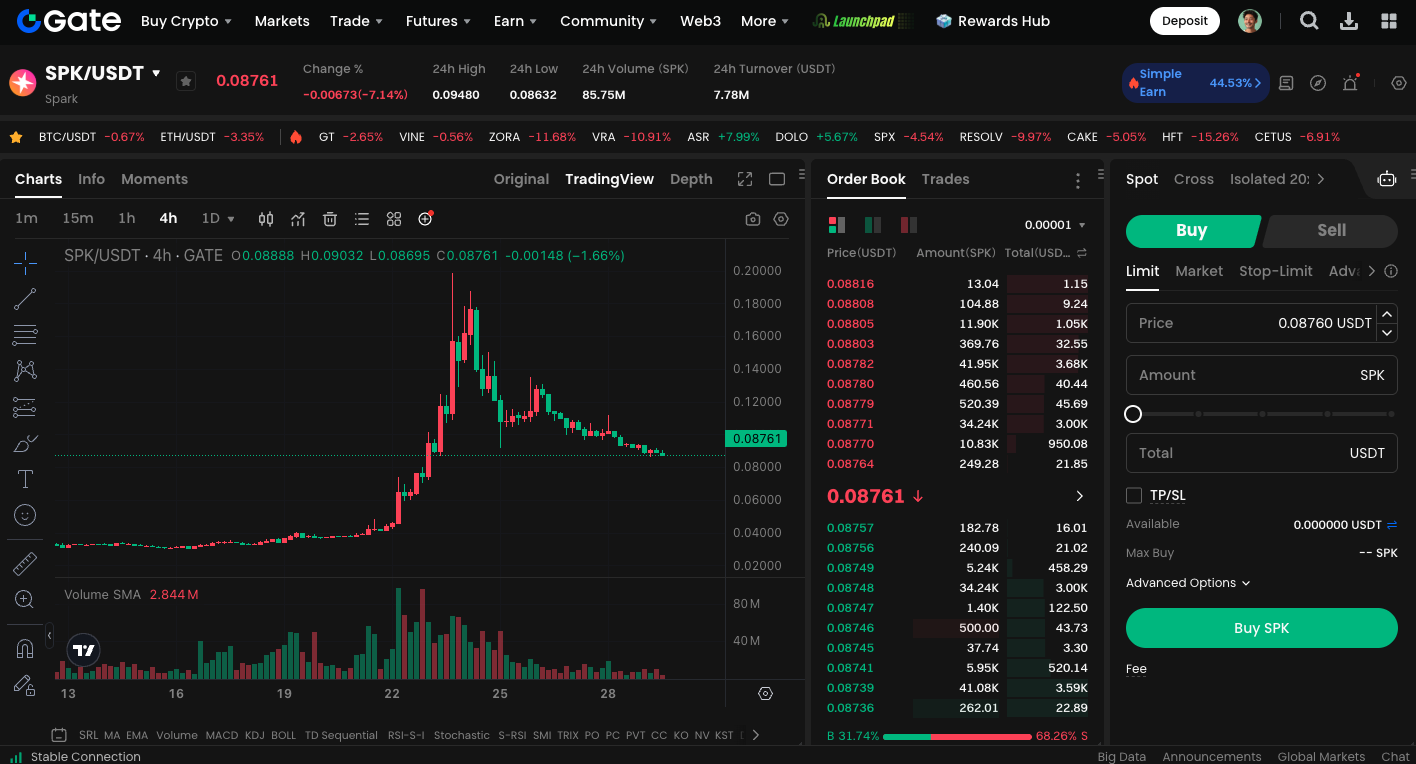Open the Magnet snapping tool
The height and width of the screenshot is (764, 1416).
tap(25, 647)
